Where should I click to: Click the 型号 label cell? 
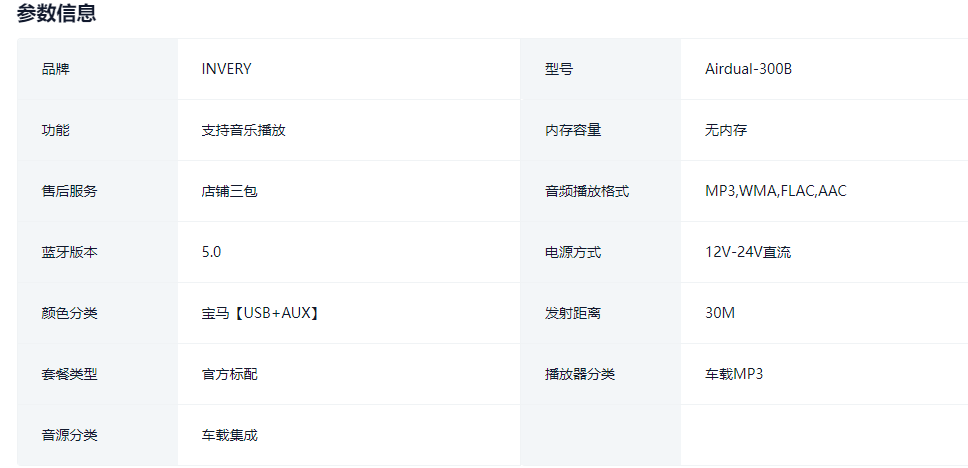pos(559,69)
